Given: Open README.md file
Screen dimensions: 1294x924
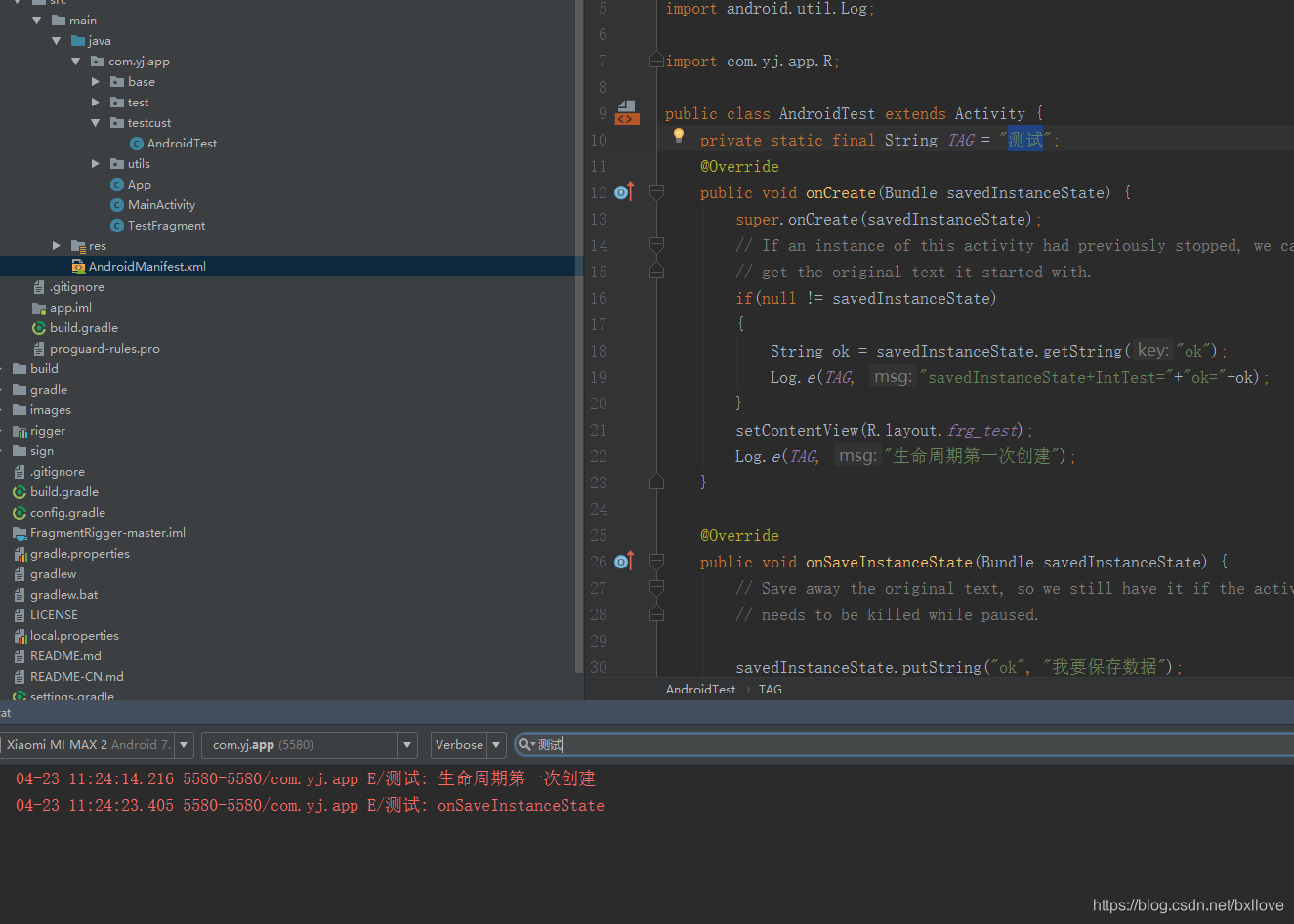Looking at the screenshot, I should 65,655.
